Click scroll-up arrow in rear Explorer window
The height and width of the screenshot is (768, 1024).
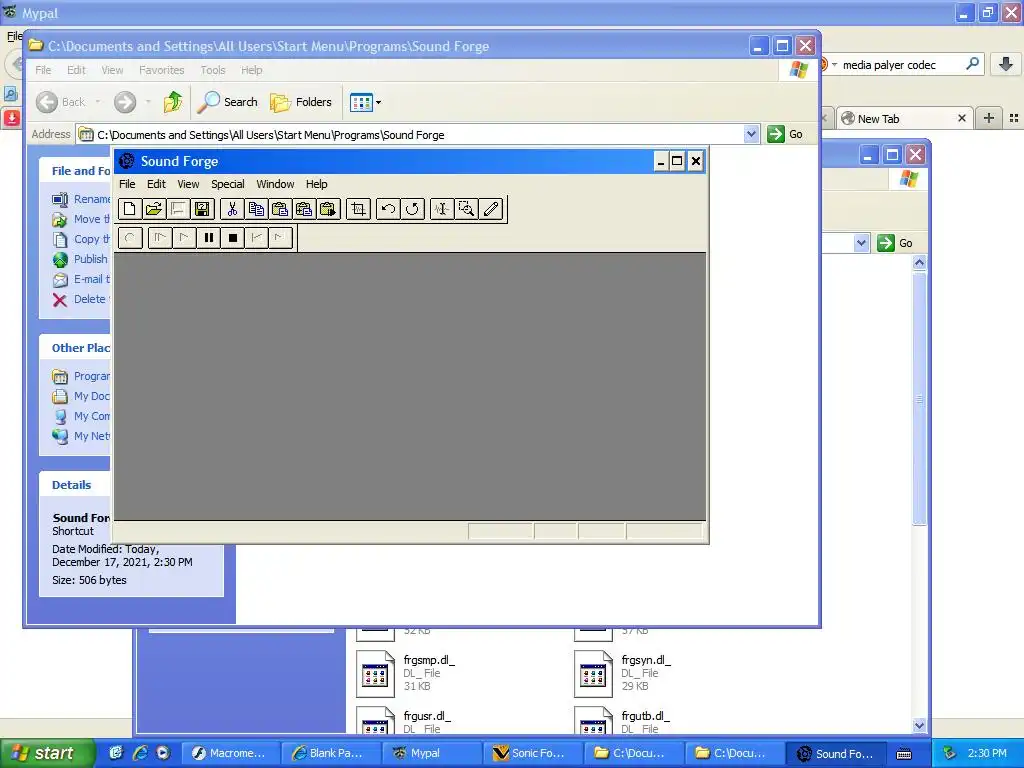pos(920,263)
